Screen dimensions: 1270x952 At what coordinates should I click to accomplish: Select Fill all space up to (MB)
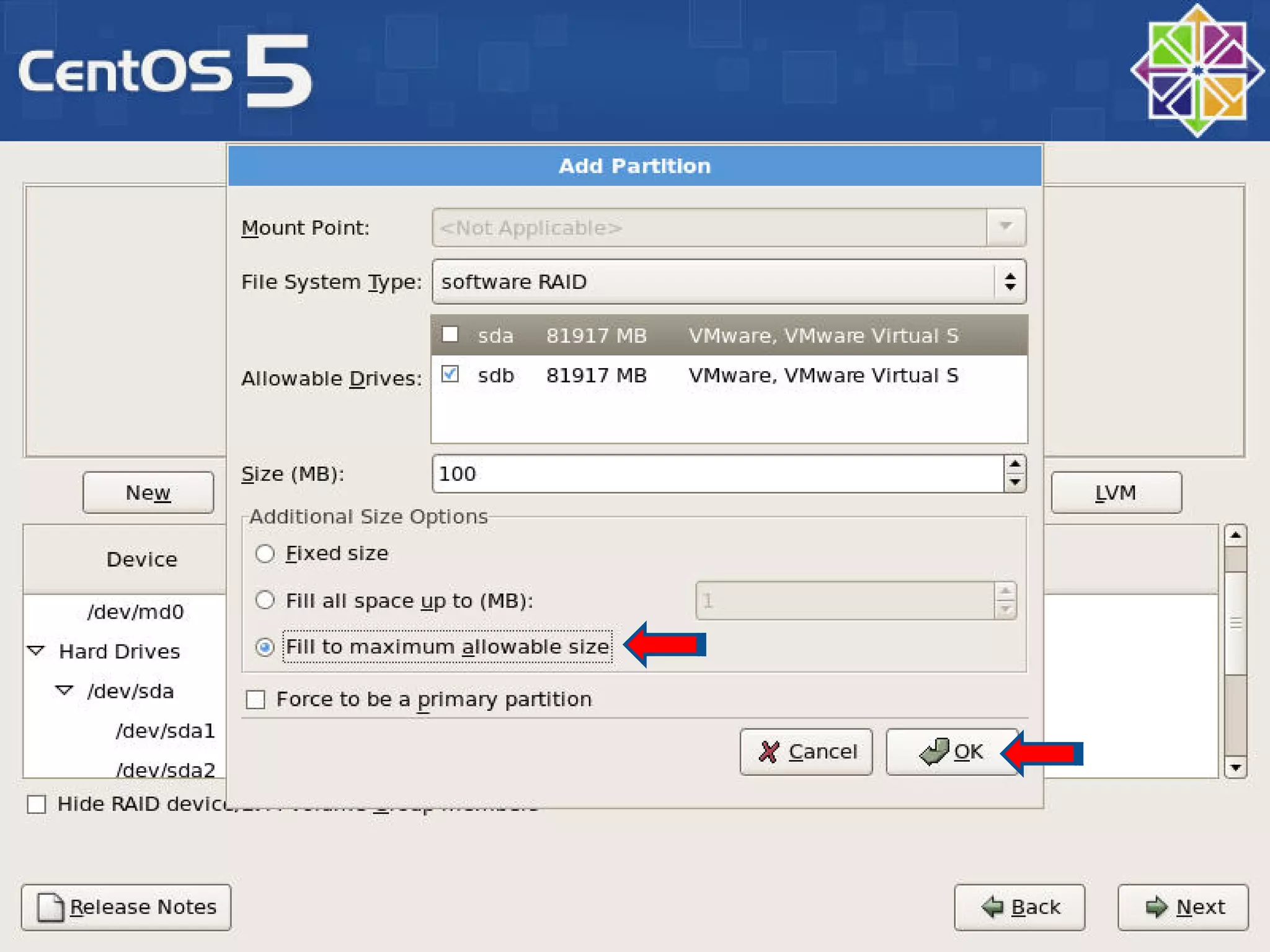[x=265, y=600]
